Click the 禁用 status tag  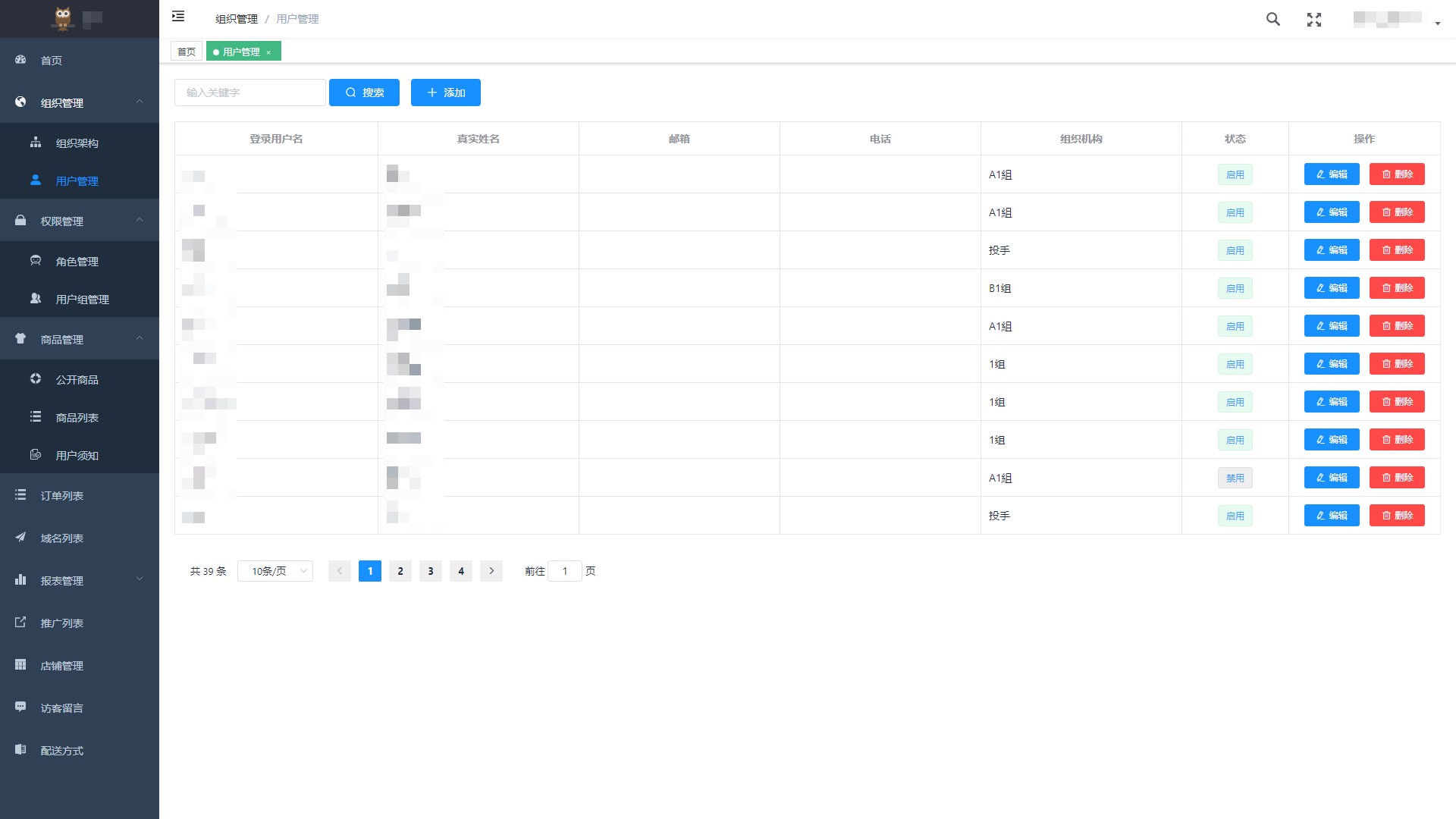[x=1235, y=478]
